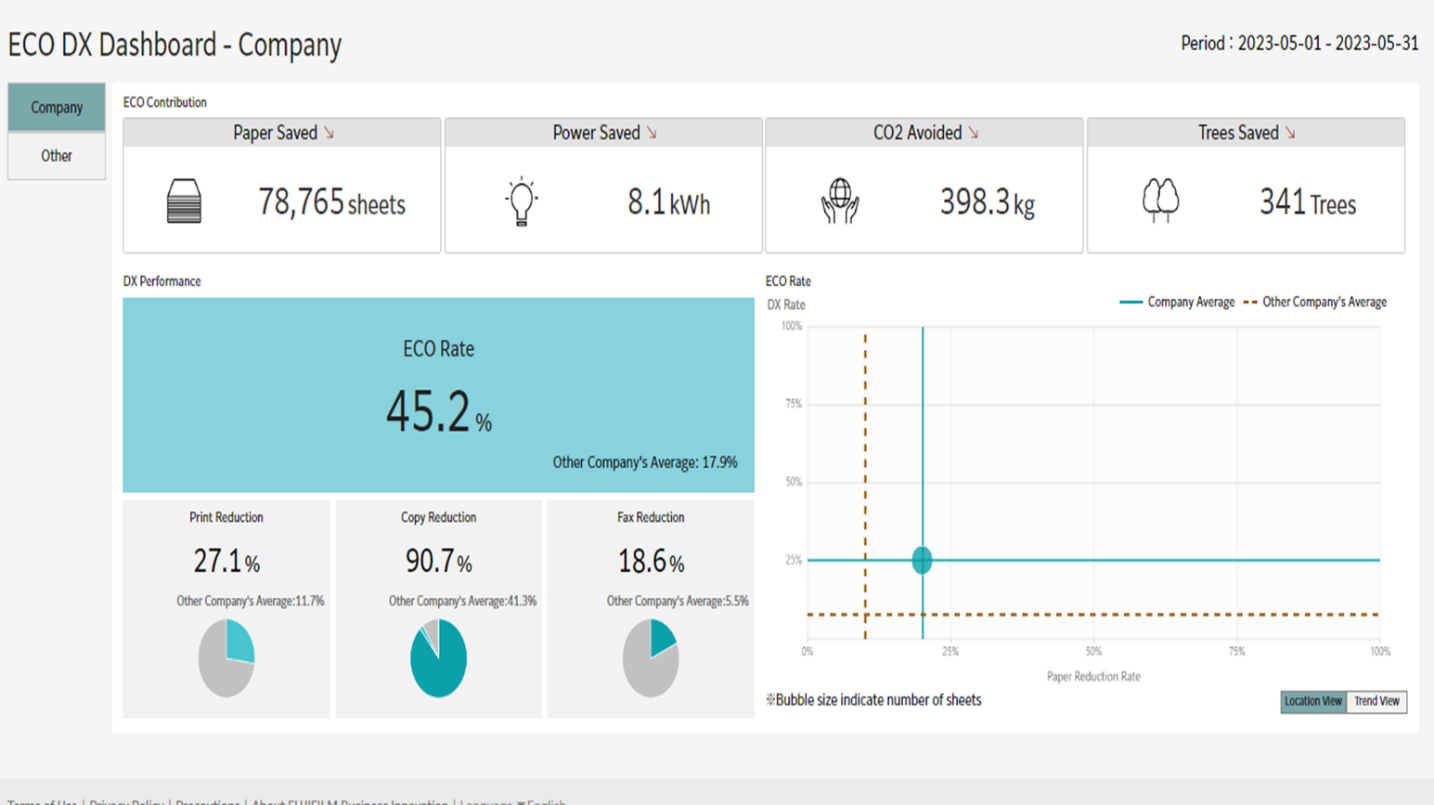The height and width of the screenshot is (805, 1434).
Task: Open the Company tab in sidebar
Action: point(57,107)
